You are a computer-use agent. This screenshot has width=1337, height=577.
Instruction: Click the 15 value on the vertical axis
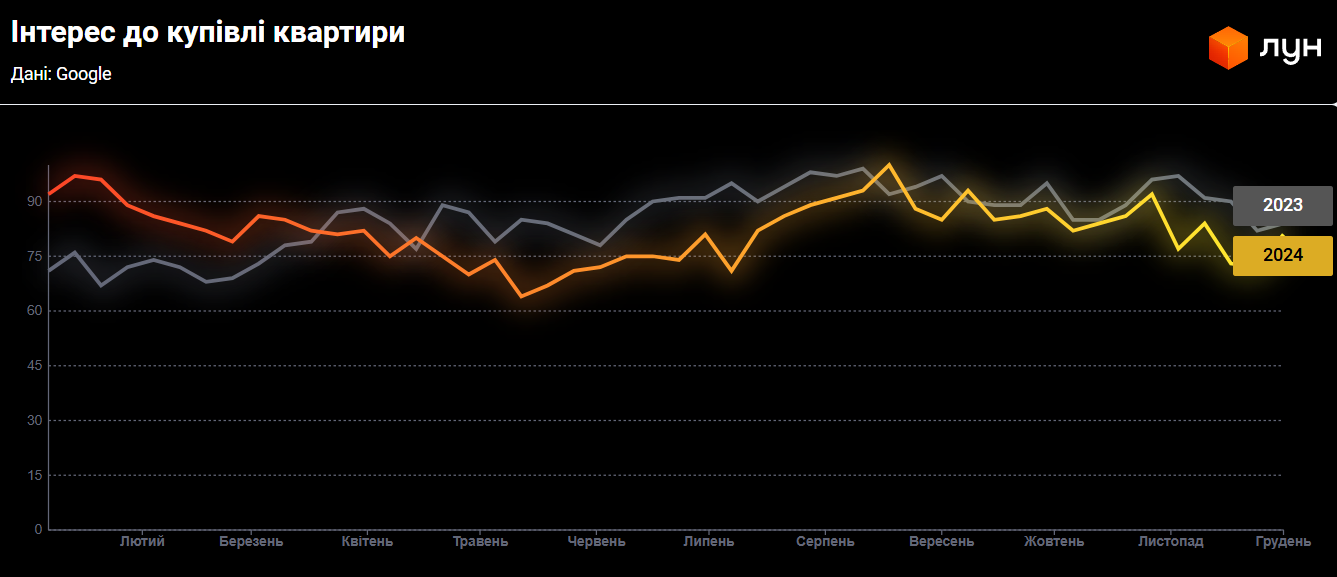point(35,475)
